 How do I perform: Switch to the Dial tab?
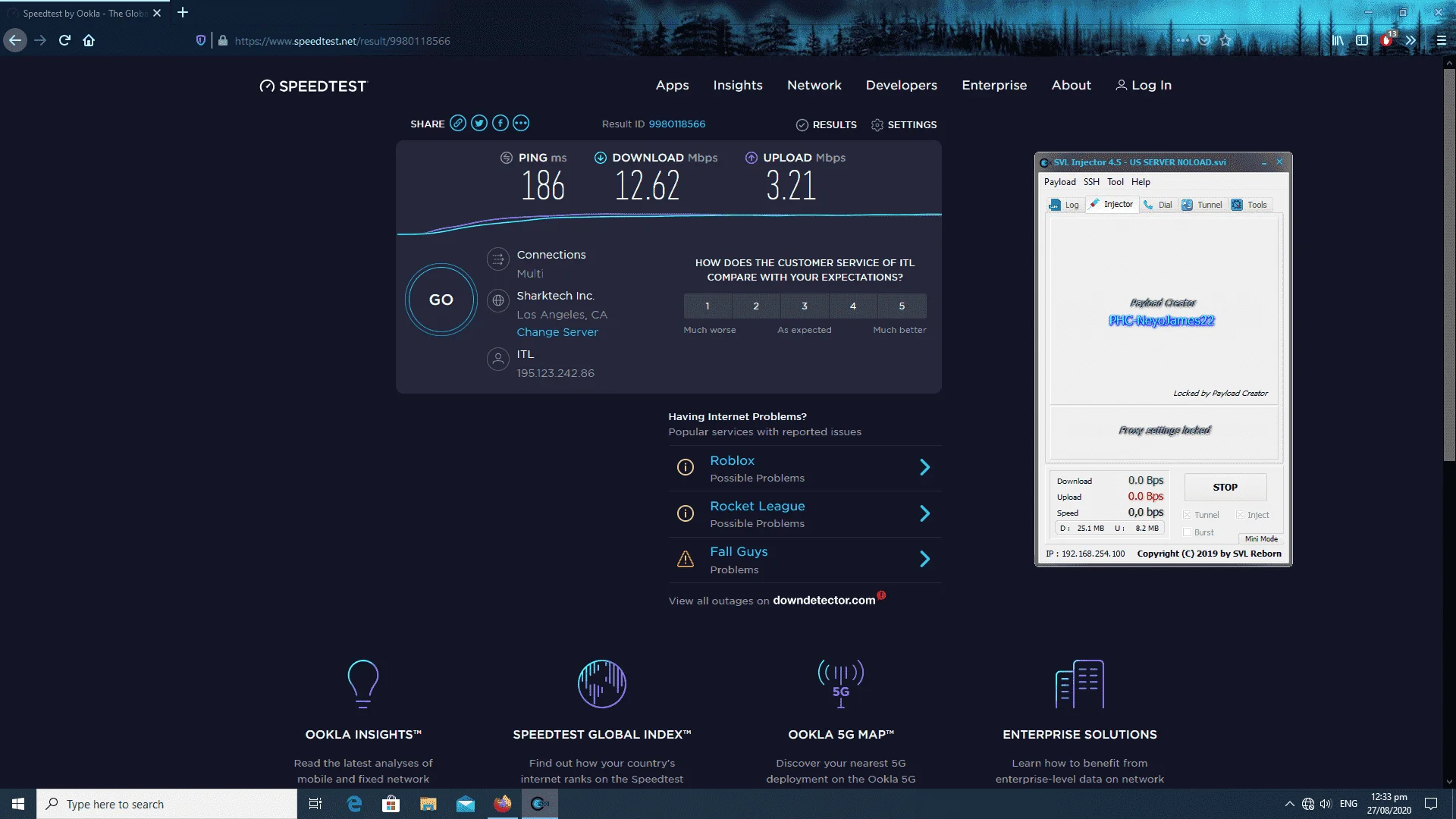(1158, 205)
